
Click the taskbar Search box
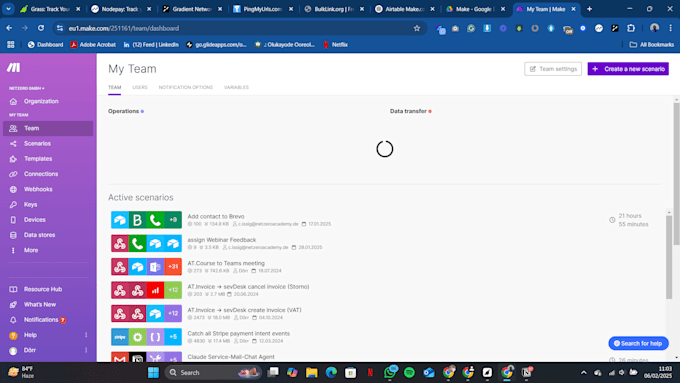(212, 373)
